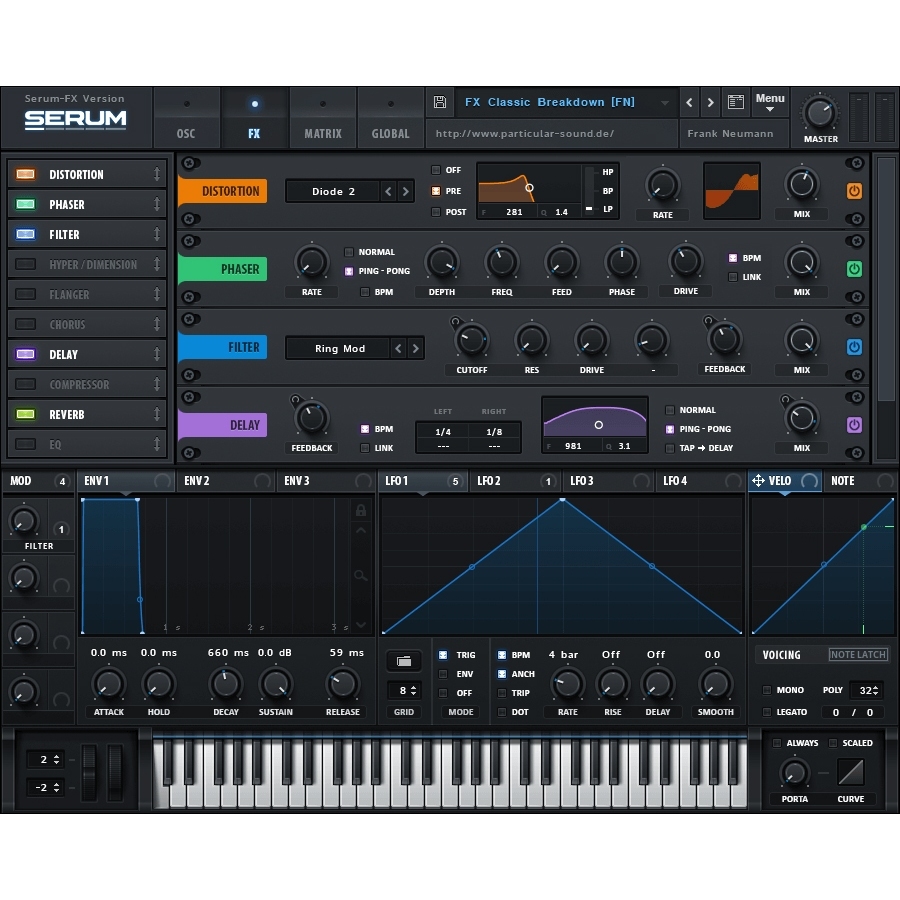Enable MONO voicing checkbox
This screenshot has height=900, width=900.
point(767,690)
